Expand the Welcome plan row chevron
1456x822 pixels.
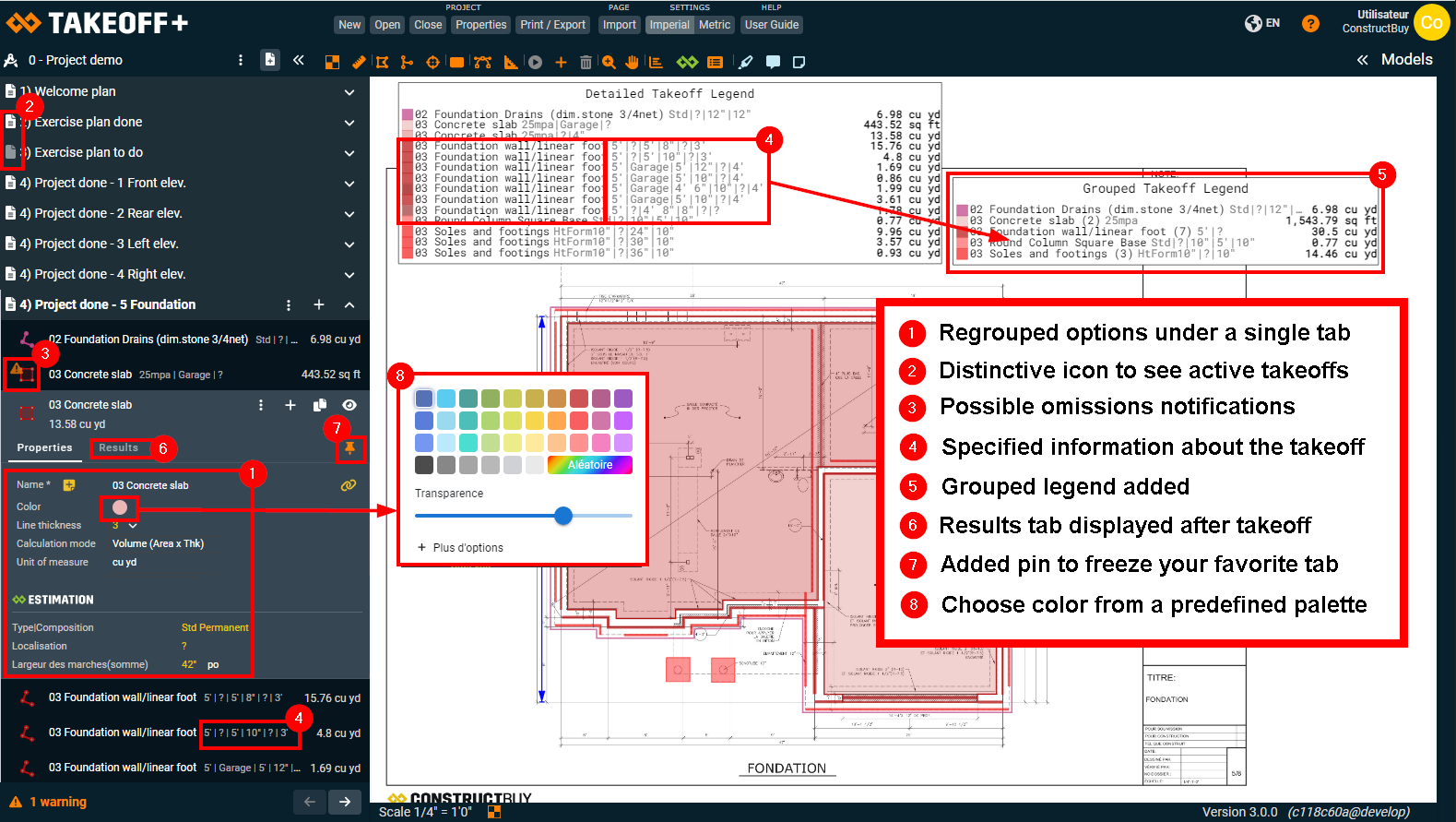[349, 92]
